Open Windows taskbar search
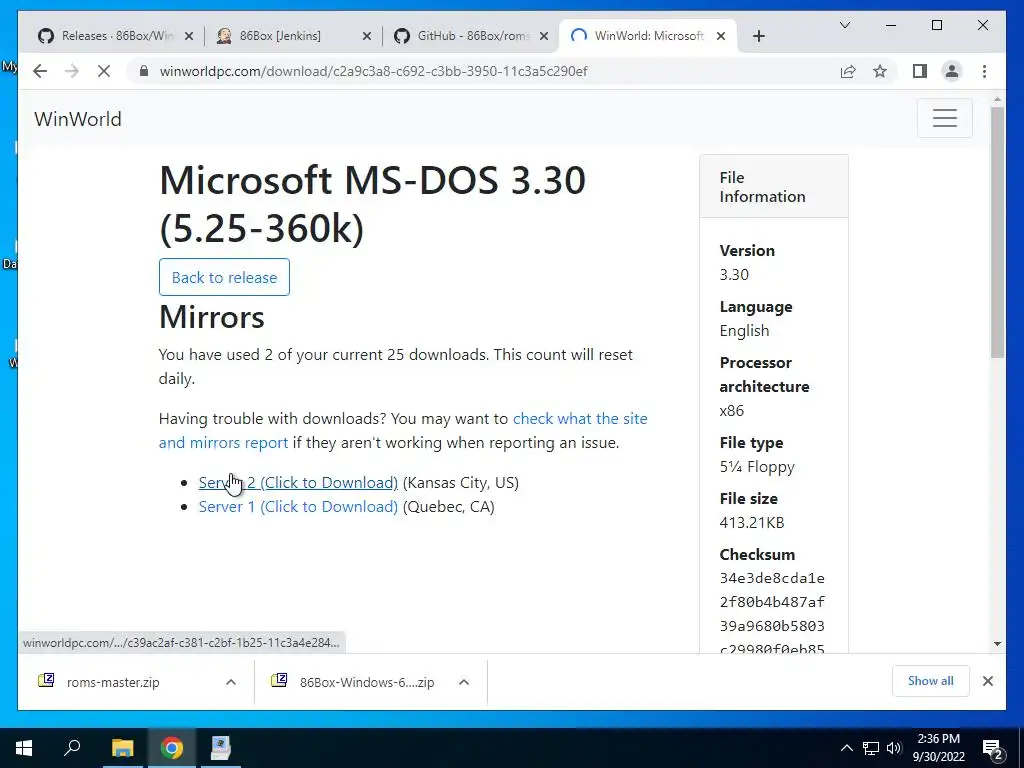The height and width of the screenshot is (768, 1024). coord(72,748)
